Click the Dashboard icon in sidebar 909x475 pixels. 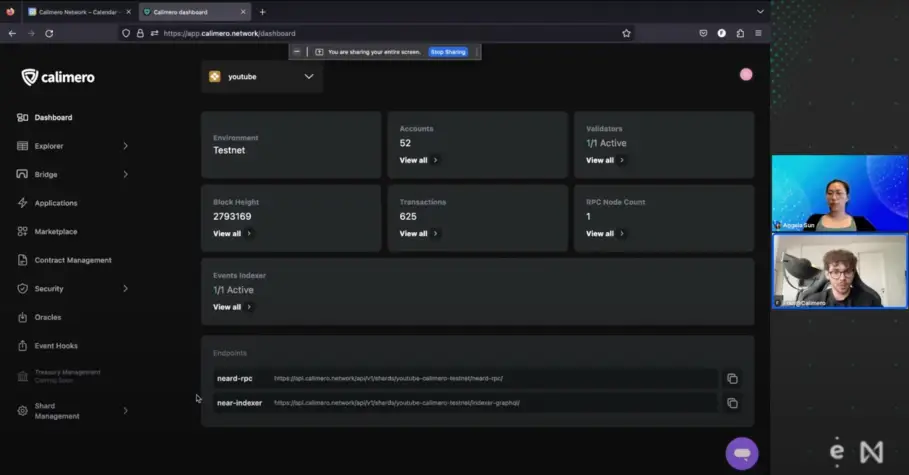click(22, 118)
